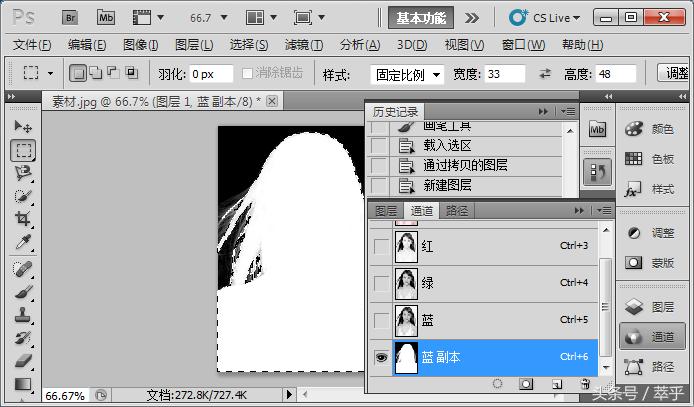Open the 文件(F) menu
The height and width of the screenshot is (407, 694).
32,45
